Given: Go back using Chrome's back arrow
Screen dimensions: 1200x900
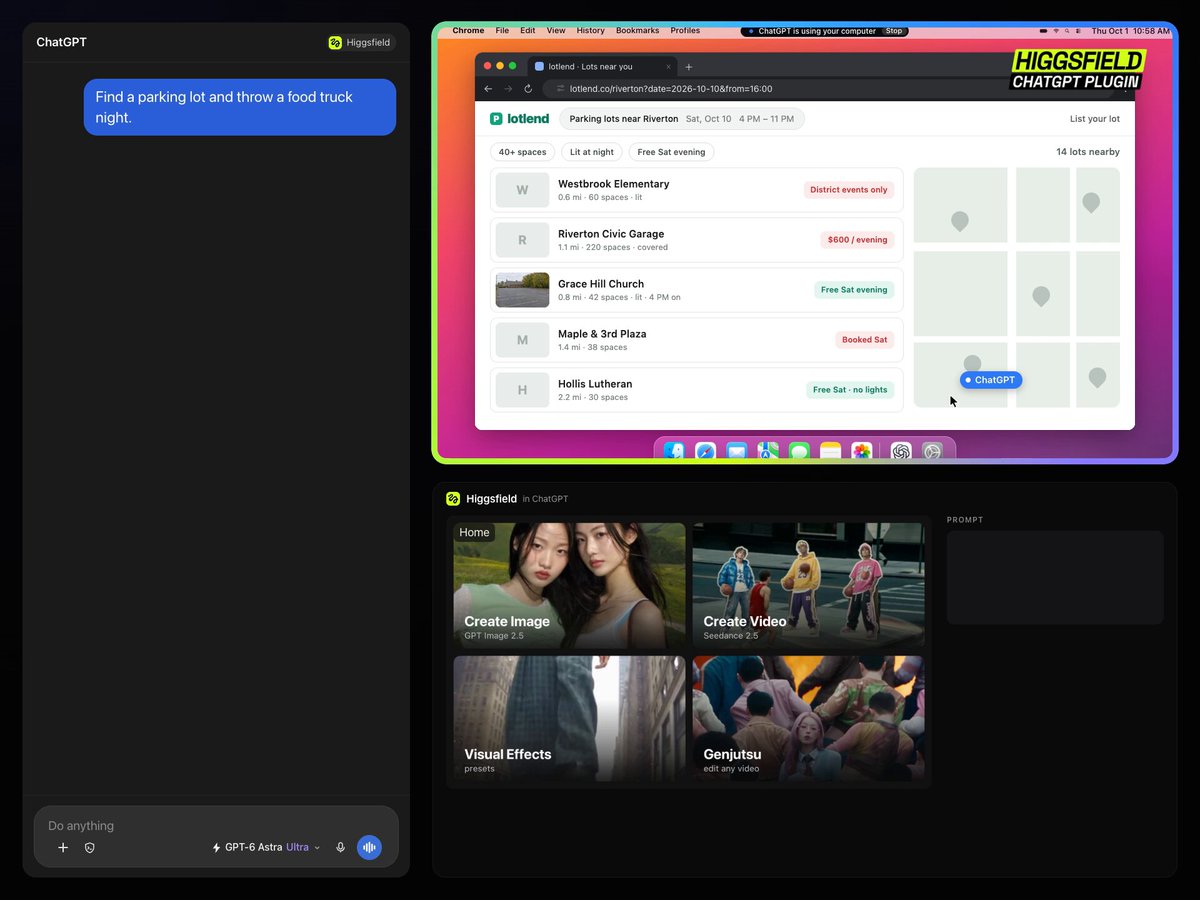Looking at the screenshot, I should click(x=488, y=88).
